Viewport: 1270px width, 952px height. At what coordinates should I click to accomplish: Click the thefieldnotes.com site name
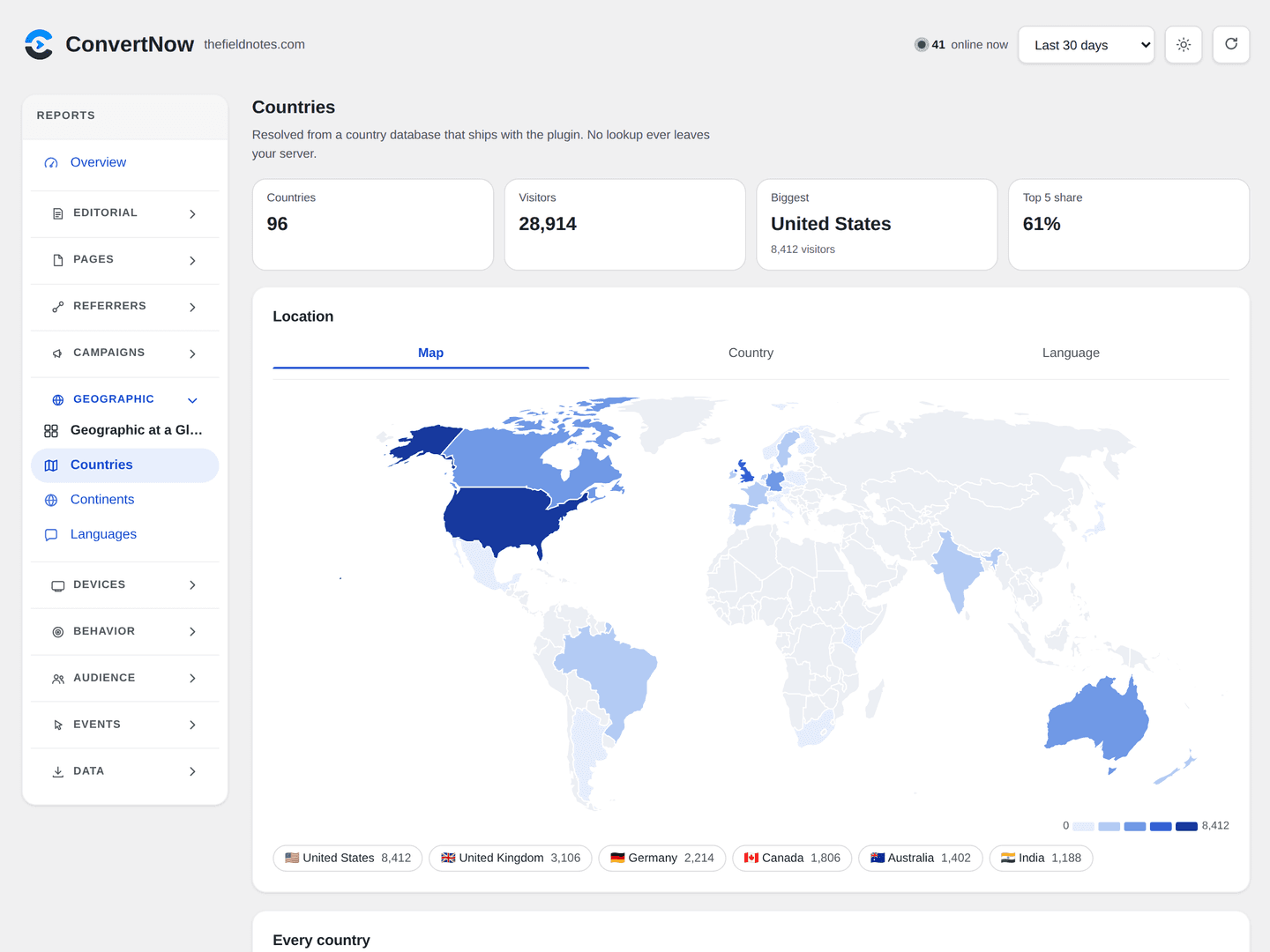click(254, 44)
